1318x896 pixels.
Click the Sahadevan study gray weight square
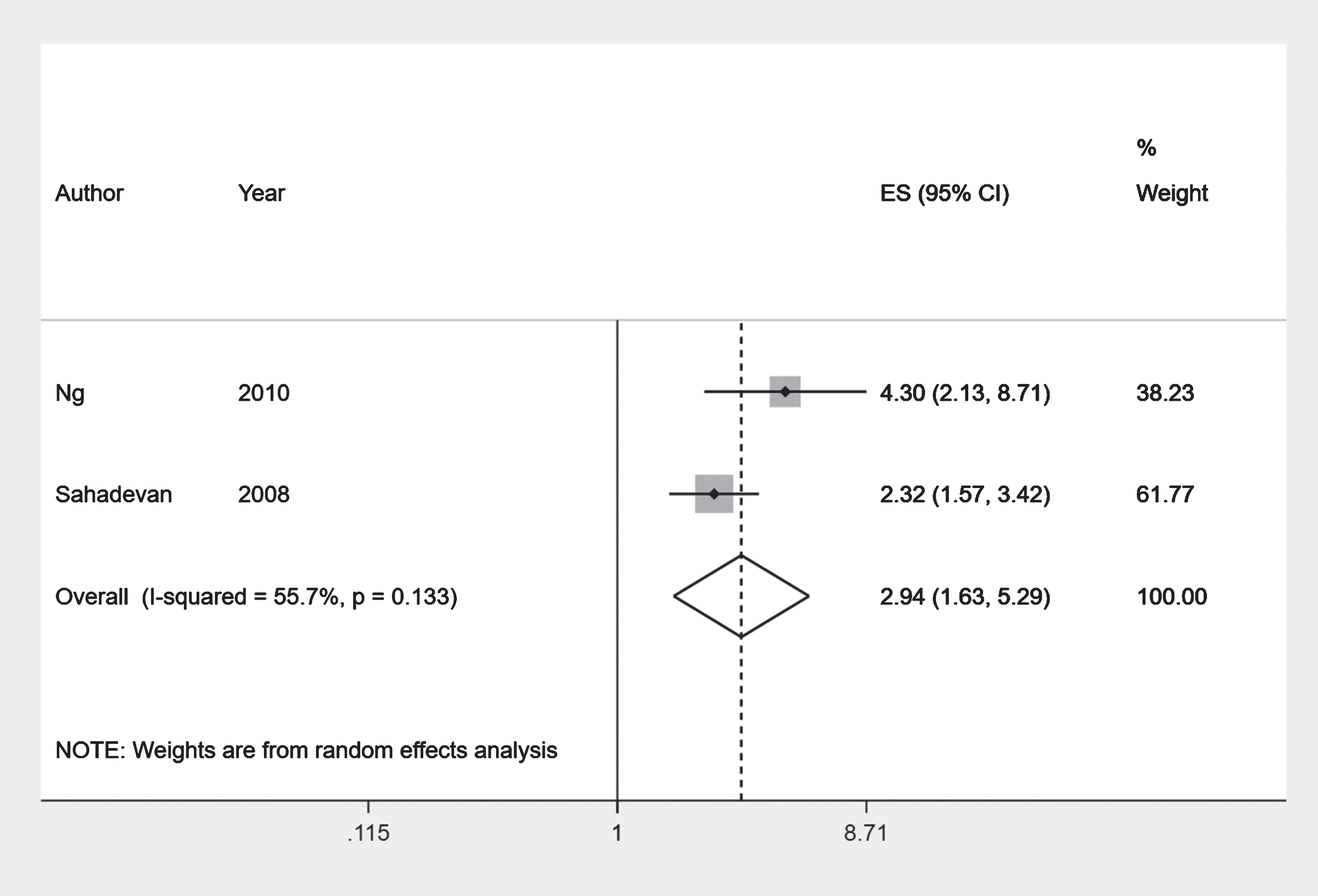pos(714,494)
